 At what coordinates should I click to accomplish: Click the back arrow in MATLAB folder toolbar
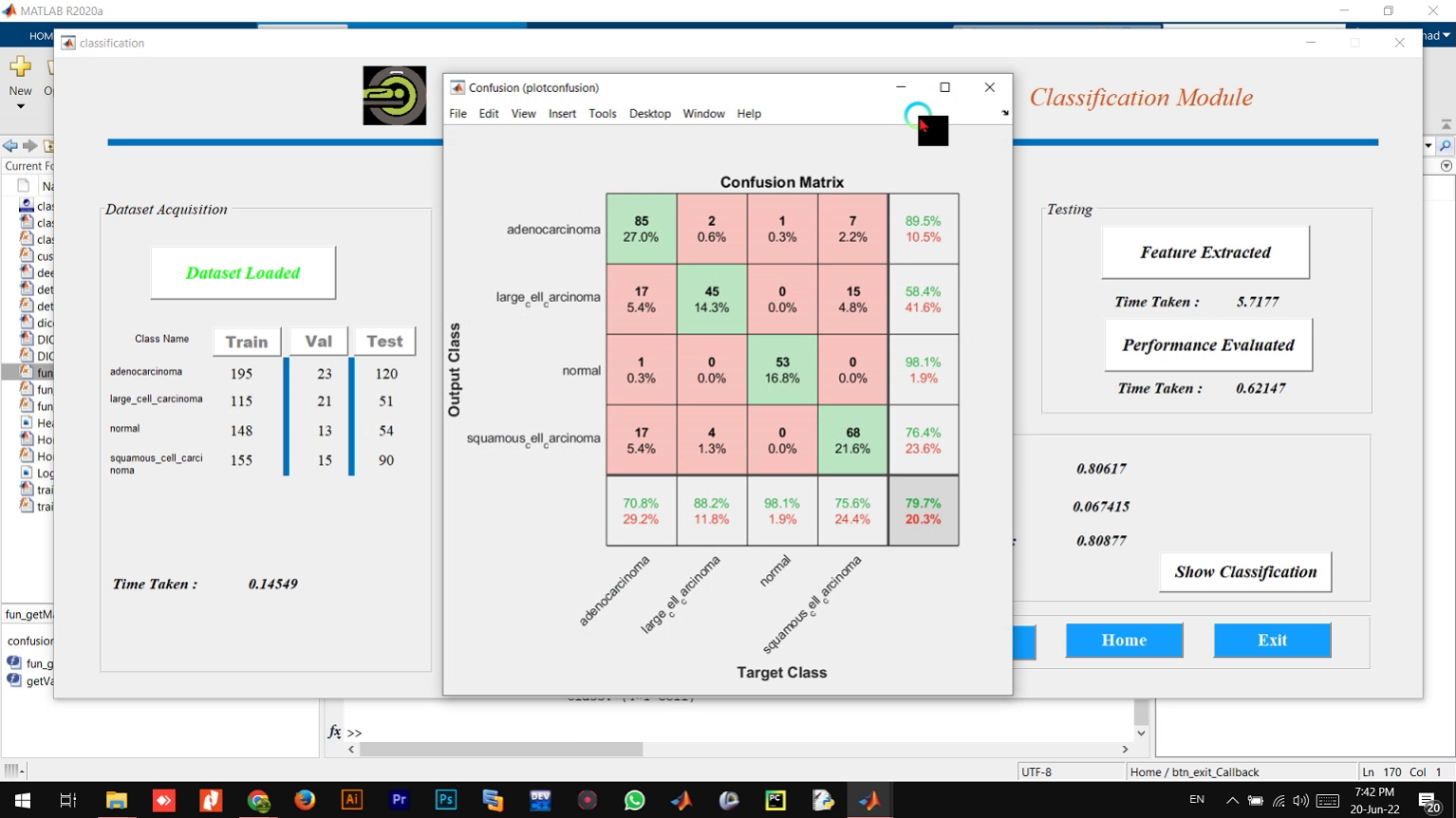(x=9, y=145)
